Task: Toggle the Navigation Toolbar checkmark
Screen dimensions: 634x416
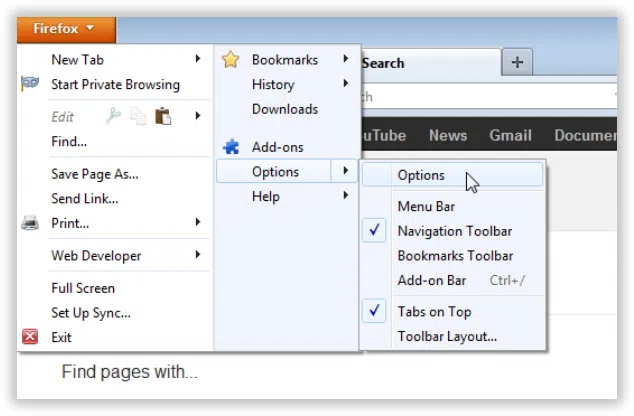Action: [x=374, y=230]
